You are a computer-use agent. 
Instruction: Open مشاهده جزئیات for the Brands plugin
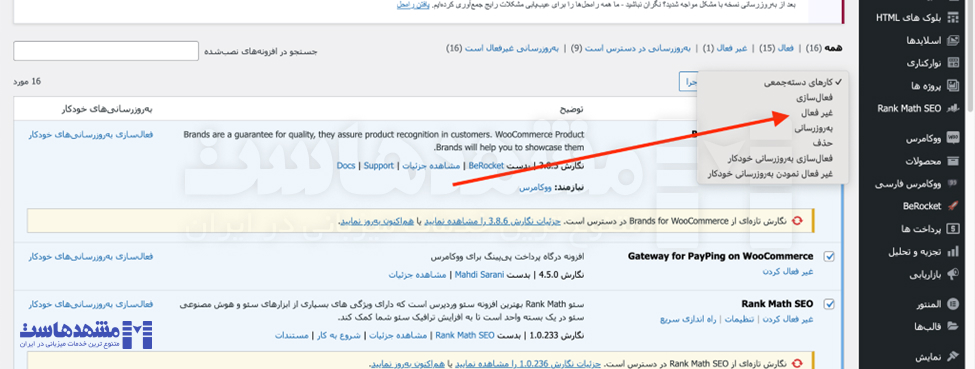pyautogui.click(x=431, y=166)
